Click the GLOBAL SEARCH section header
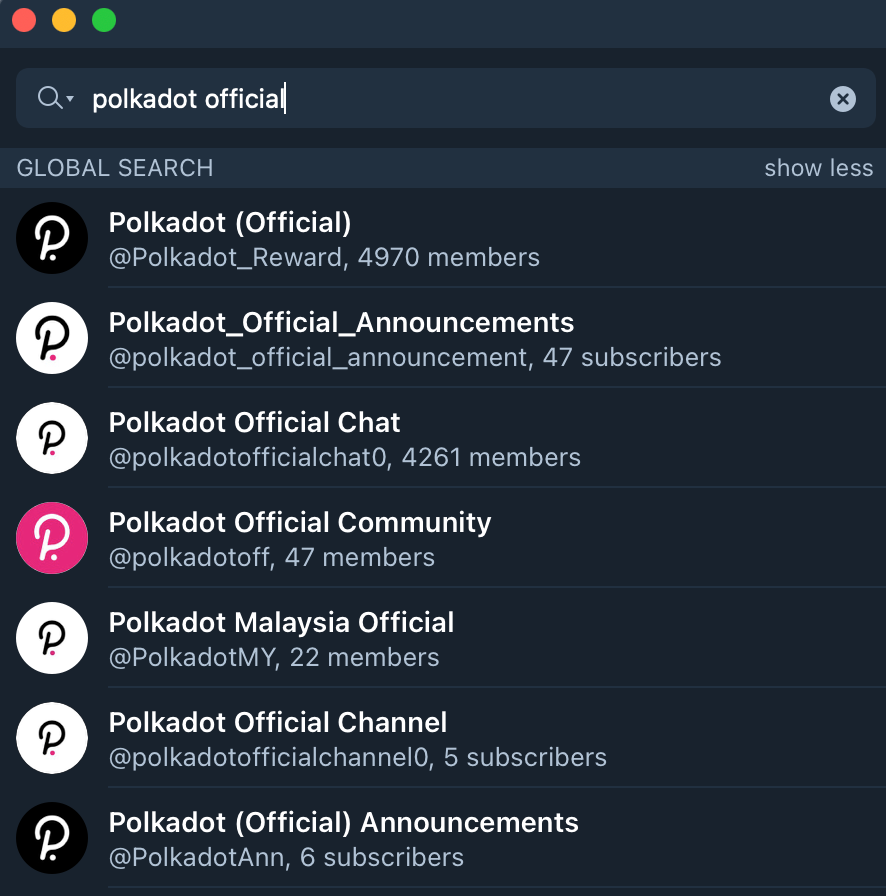 click(x=115, y=168)
